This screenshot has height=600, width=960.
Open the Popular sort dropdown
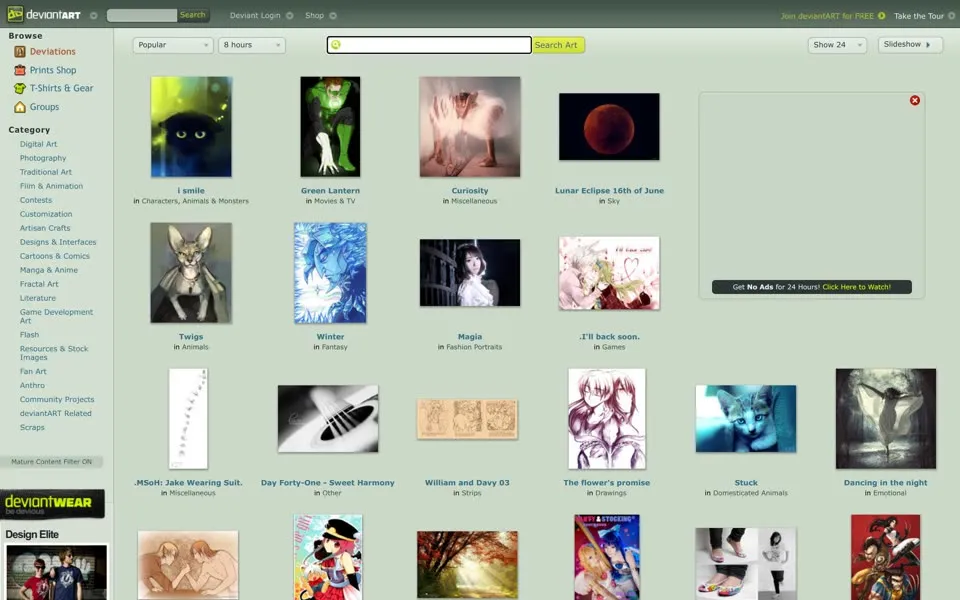[173, 45]
